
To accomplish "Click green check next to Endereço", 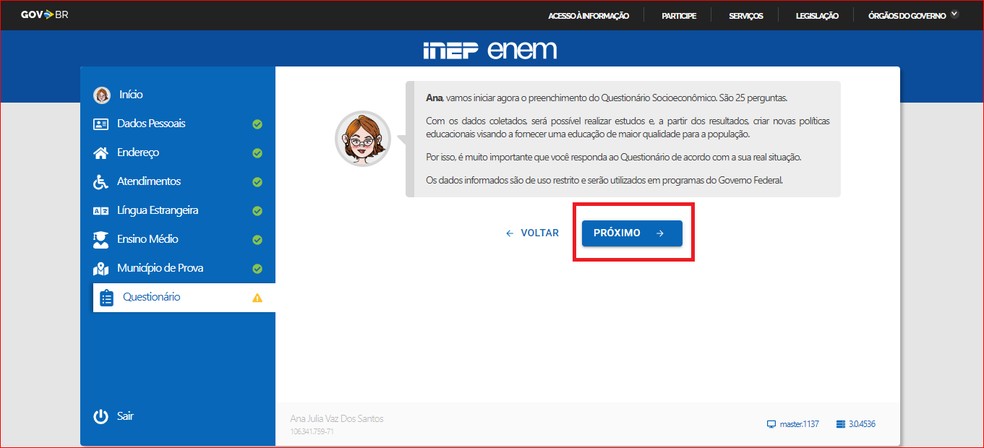I will coord(257,153).
